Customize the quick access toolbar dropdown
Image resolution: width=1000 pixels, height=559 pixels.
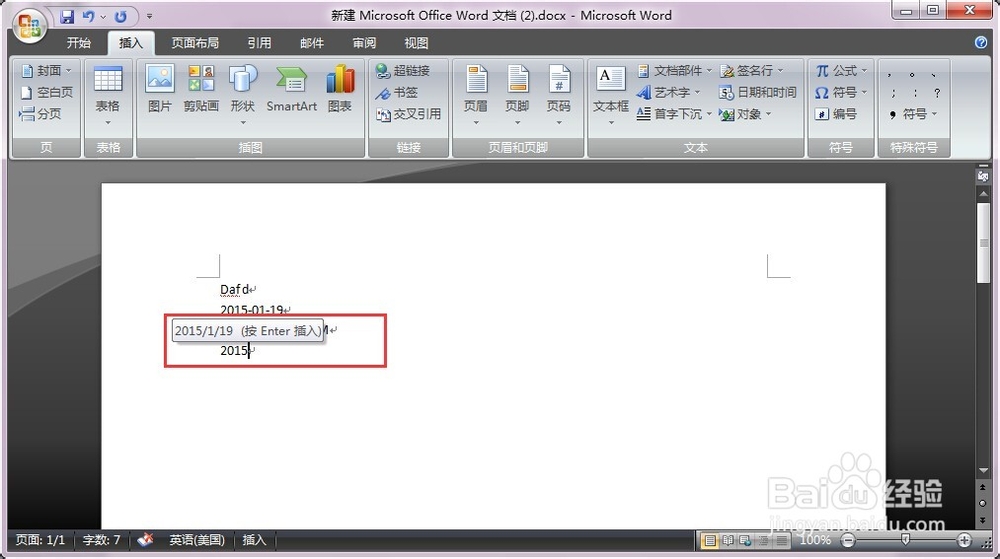(x=149, y=17)
